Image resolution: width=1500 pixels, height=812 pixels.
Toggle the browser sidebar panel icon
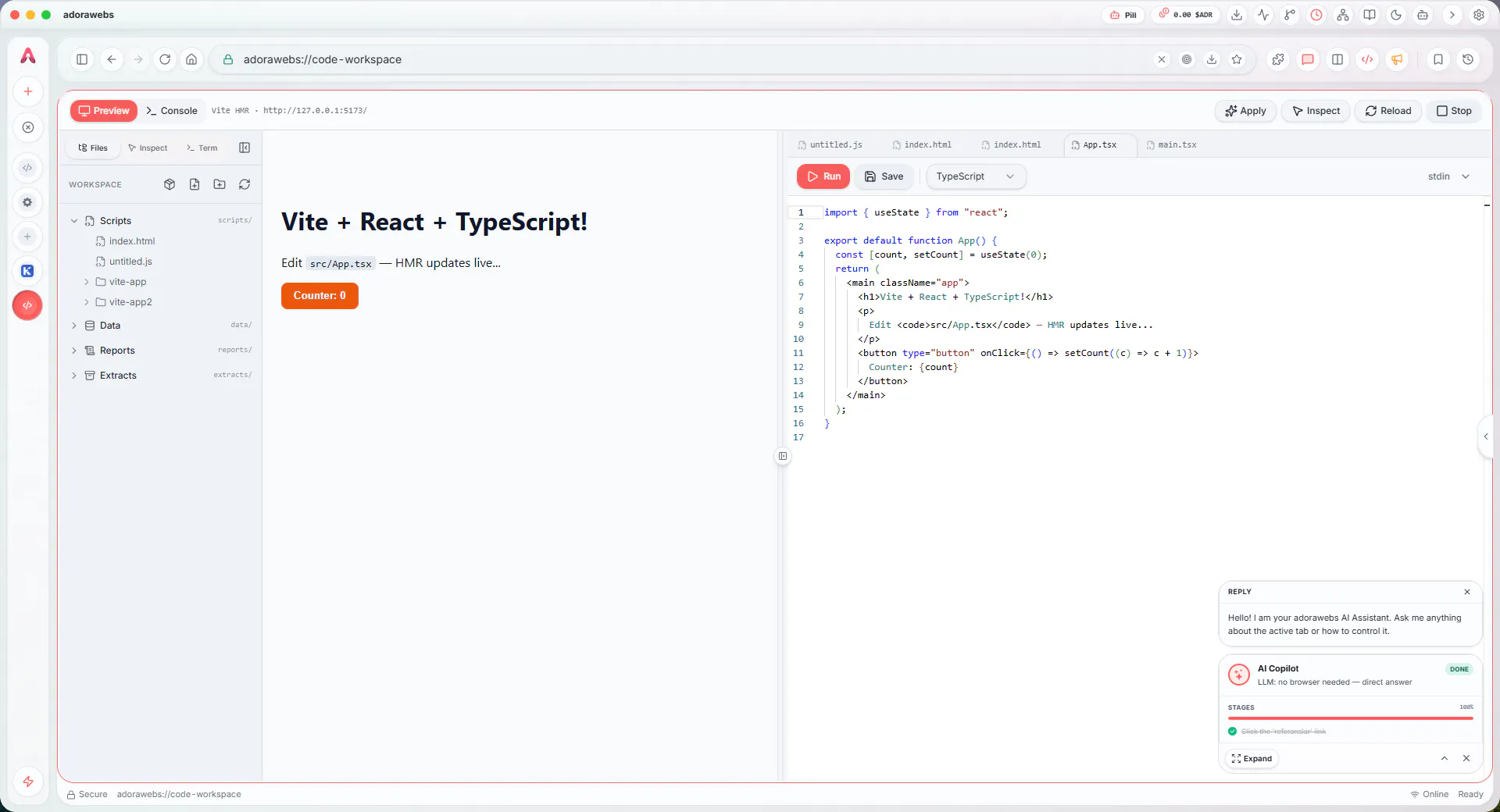[x=82, y=59]
